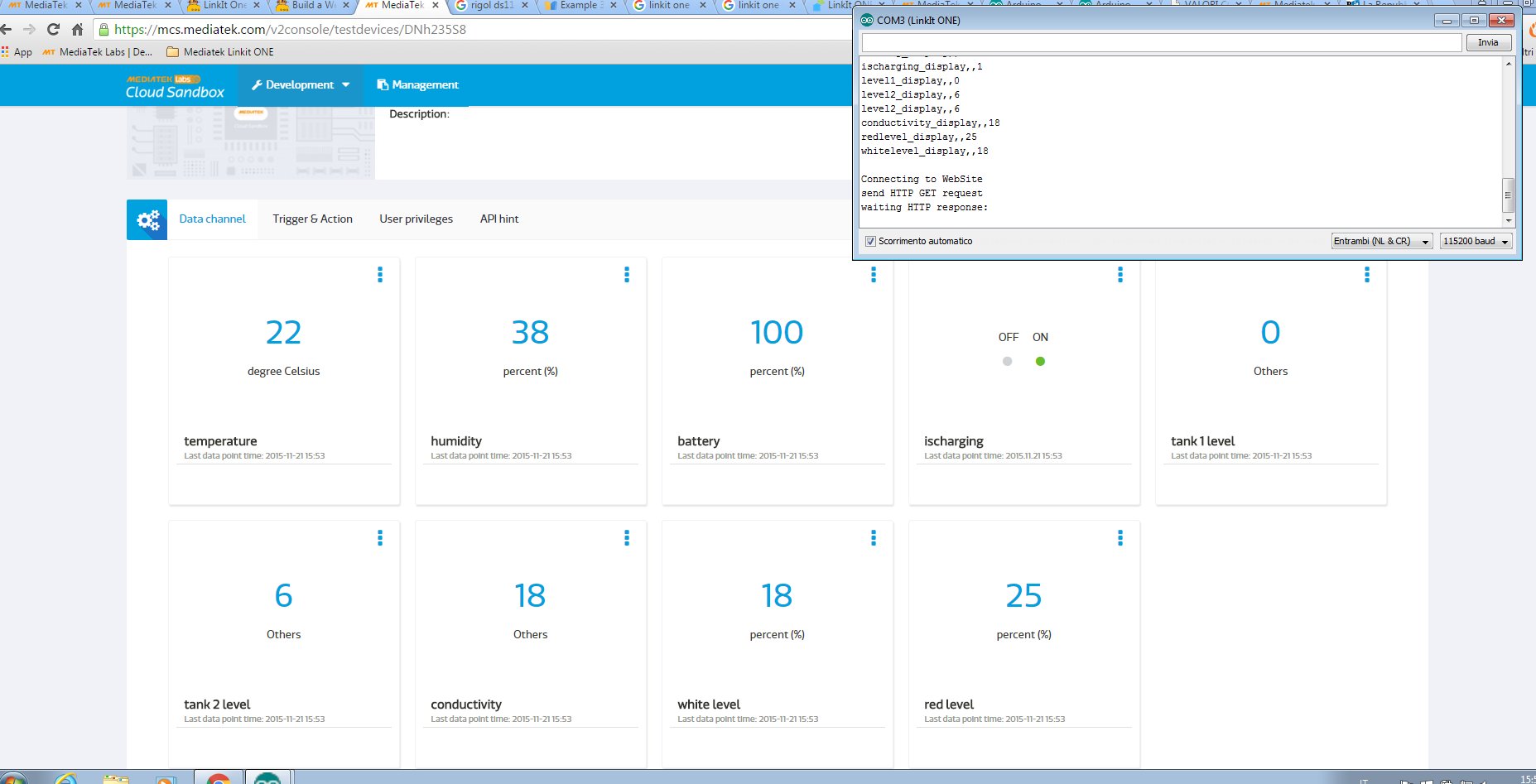Viewport: 1536px width, 784px height.
Task: Open the MediaTek Labs bookmark
Action: pyautogui.click(x=98, y=51)
